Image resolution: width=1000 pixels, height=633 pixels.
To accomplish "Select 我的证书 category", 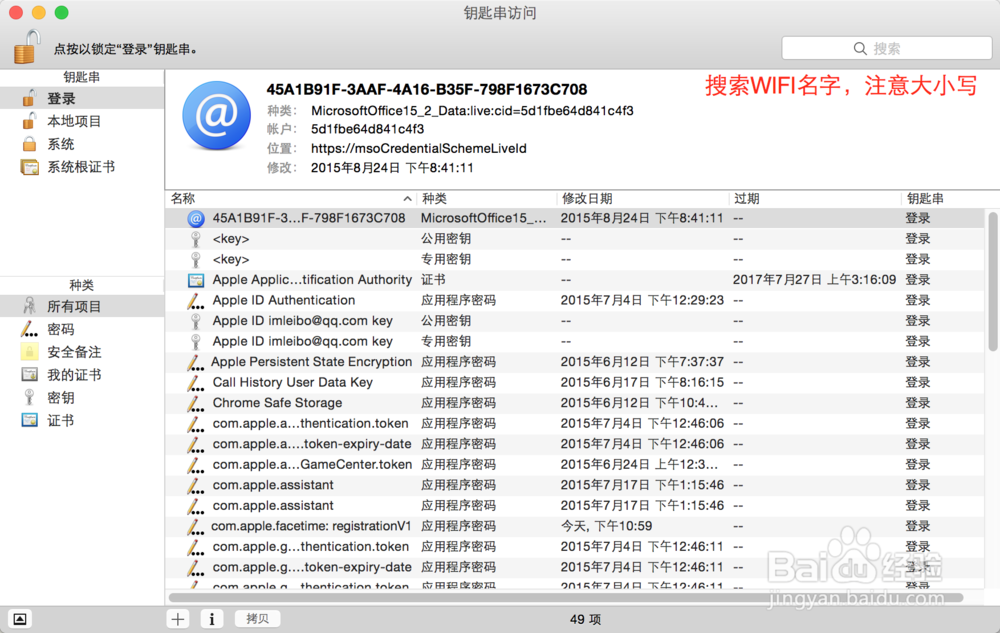I will click(x=82, y=375).
